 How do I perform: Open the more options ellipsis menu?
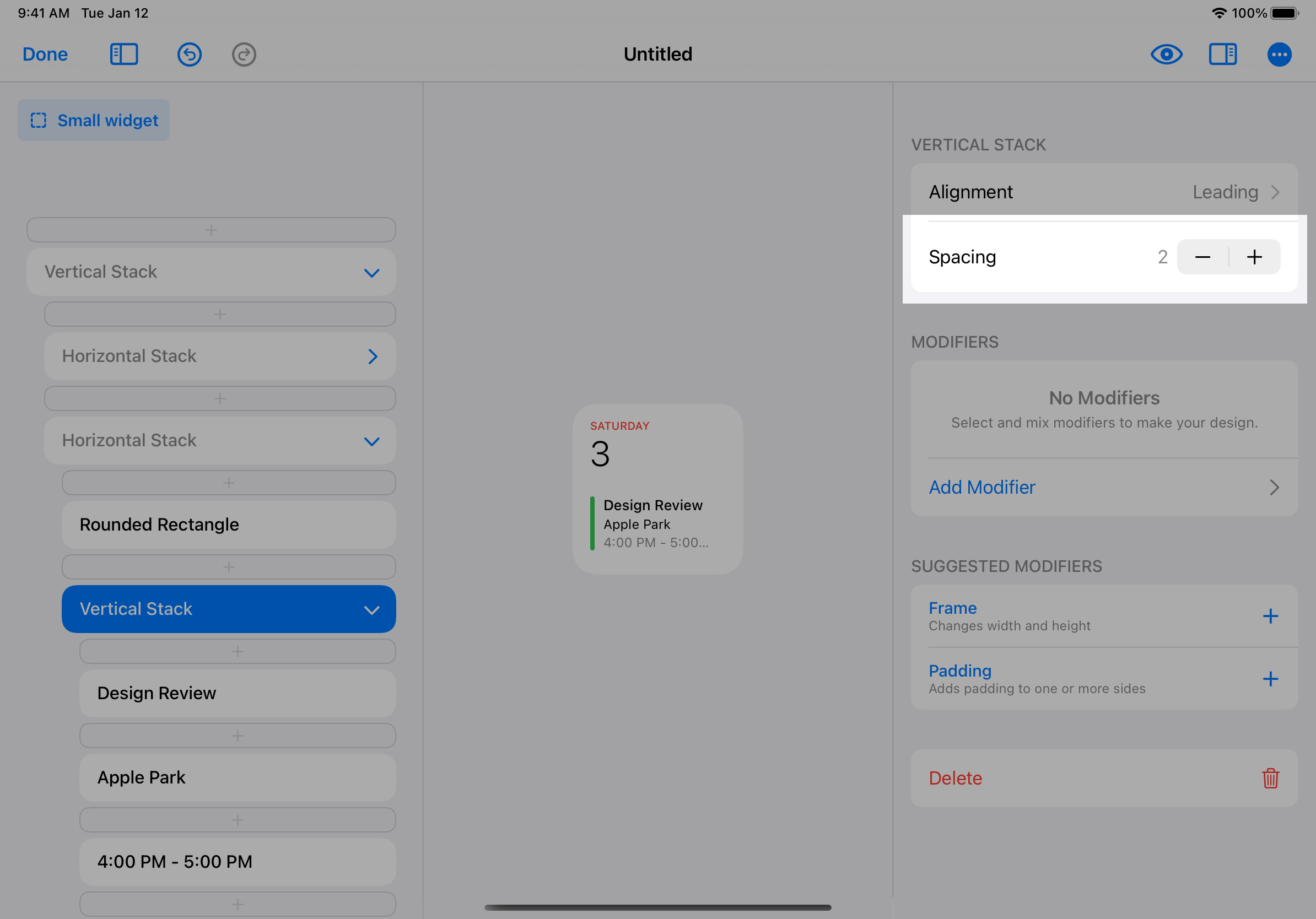point(1279,55)
